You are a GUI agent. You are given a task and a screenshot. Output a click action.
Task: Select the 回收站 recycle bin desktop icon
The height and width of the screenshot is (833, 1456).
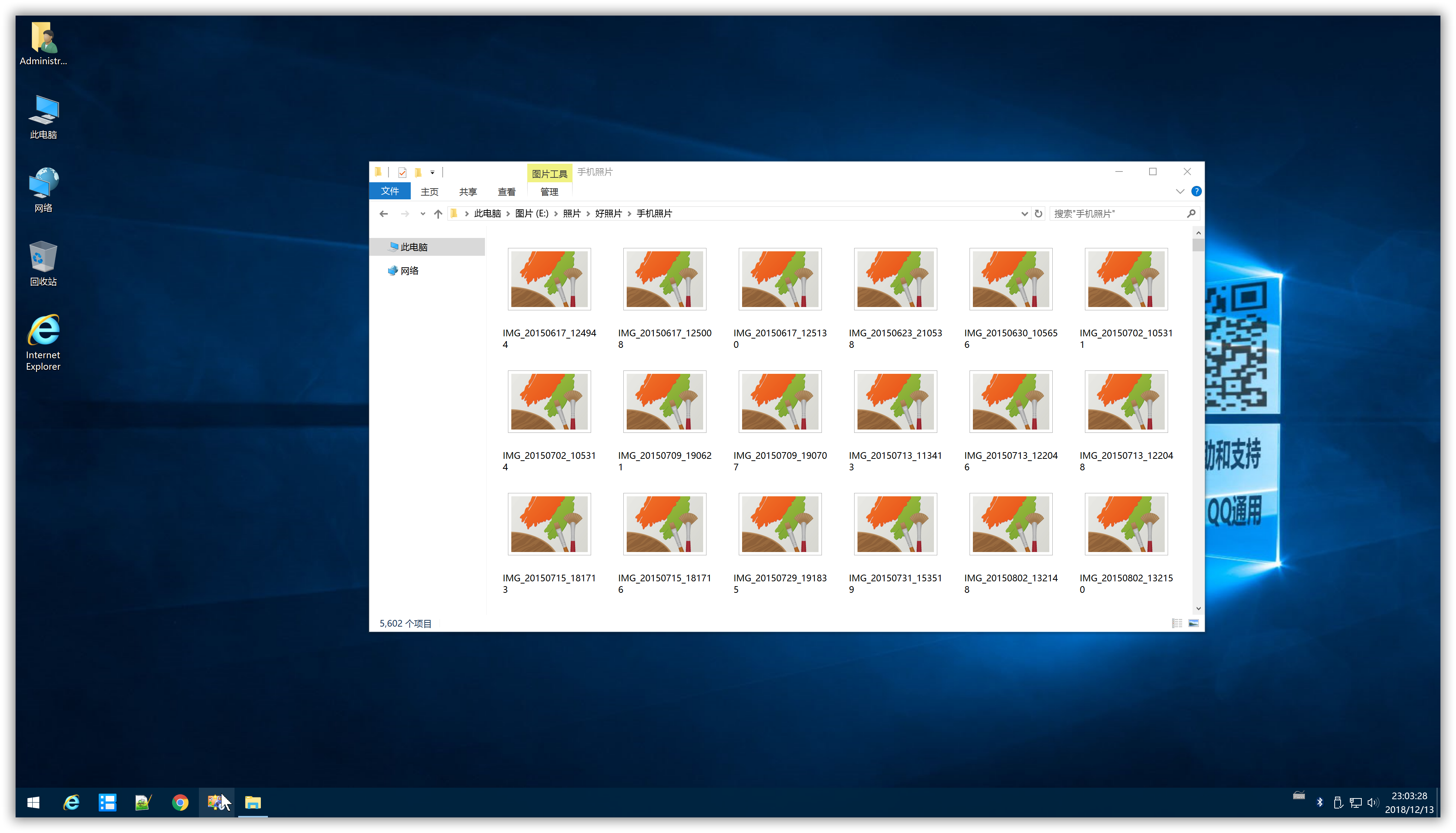tap(43, 264)
